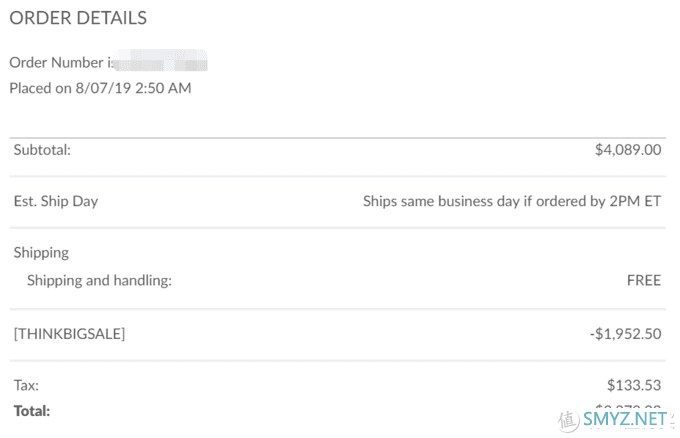Viewport: 680px width, 438px height.
Task: Click the ORDER DETAILS heading
Action: click(x=78, y=18)
